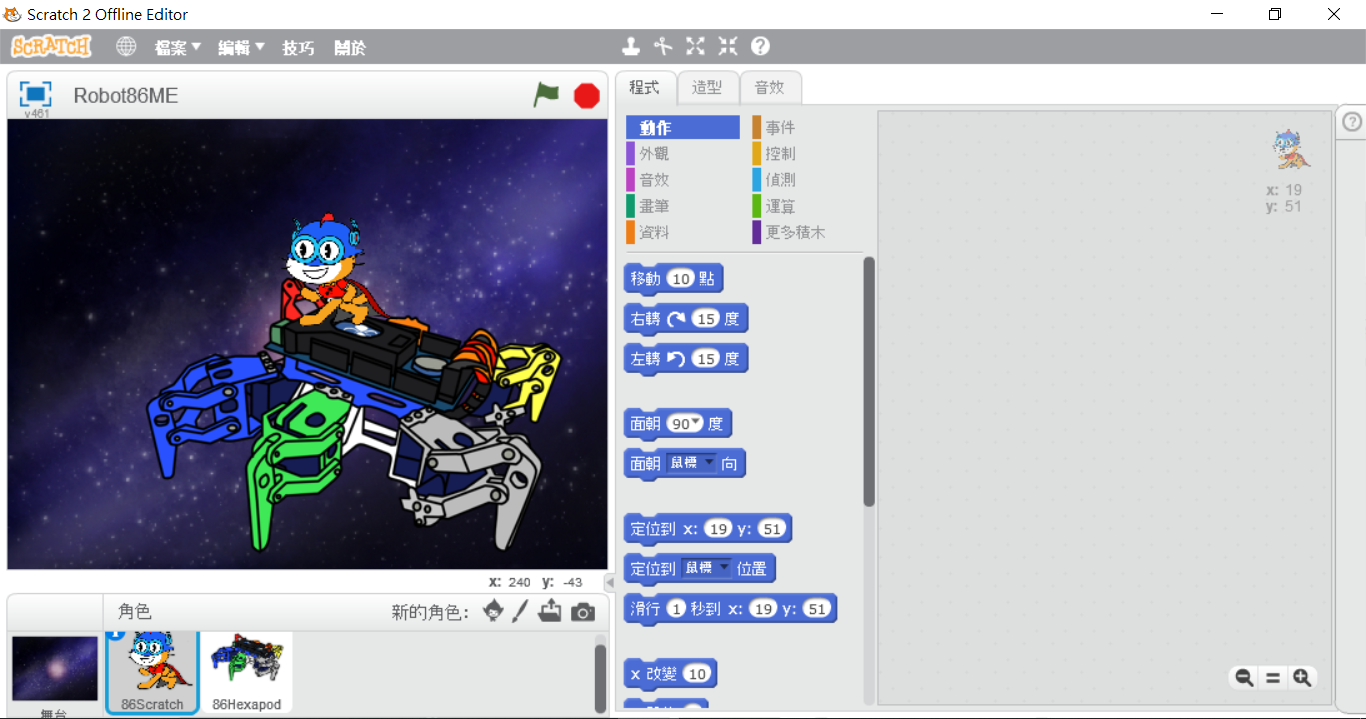Collapse the stage with small triangle
This screenshot has height=719, width=1366.
pyautogui.click(x=609, y=582)
